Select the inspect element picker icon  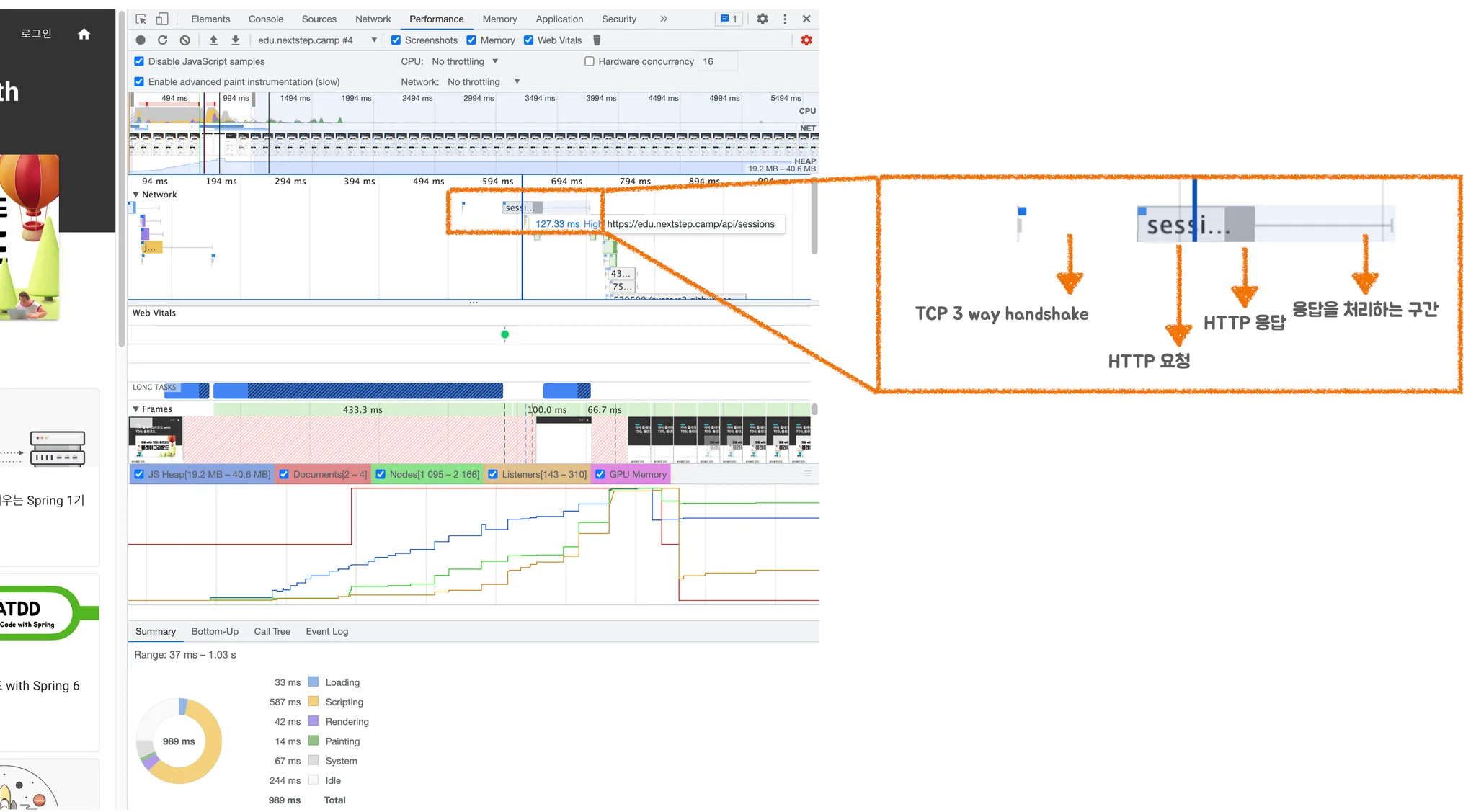[x=141, y=19]
